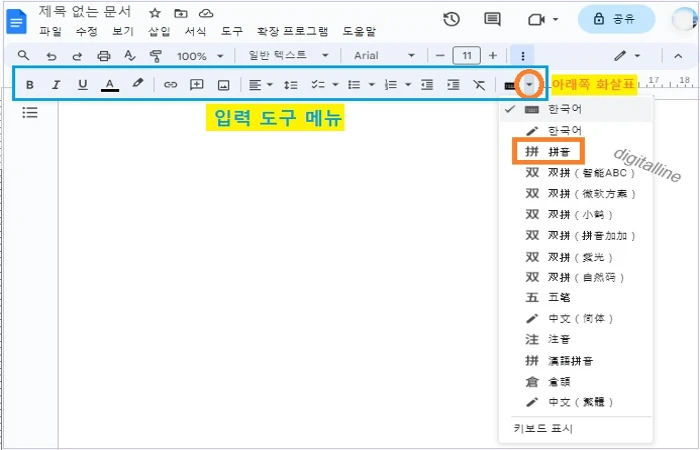Viewport: 700px width, 450px height.
Task: Open the 파일 menu
Action: coord(50,31)
